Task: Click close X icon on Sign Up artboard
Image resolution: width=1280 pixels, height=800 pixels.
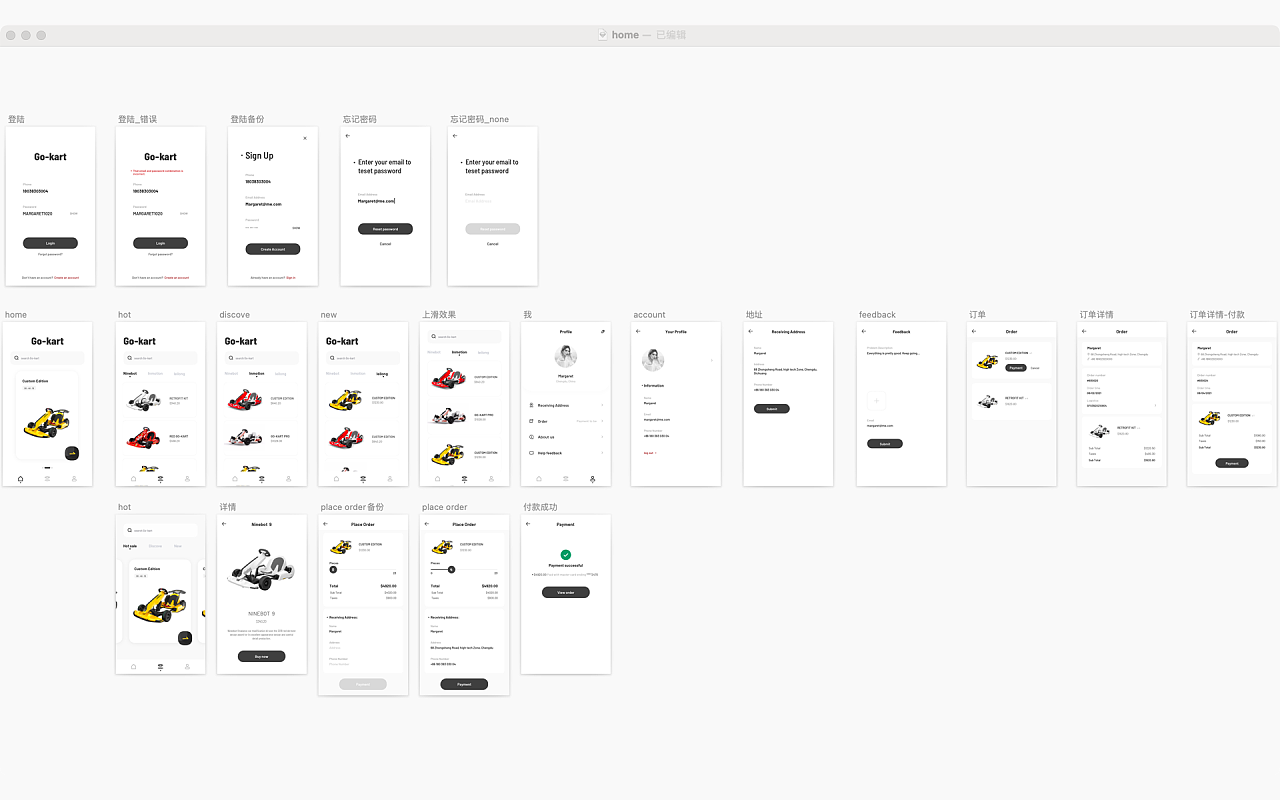Action: click(305, 138)
